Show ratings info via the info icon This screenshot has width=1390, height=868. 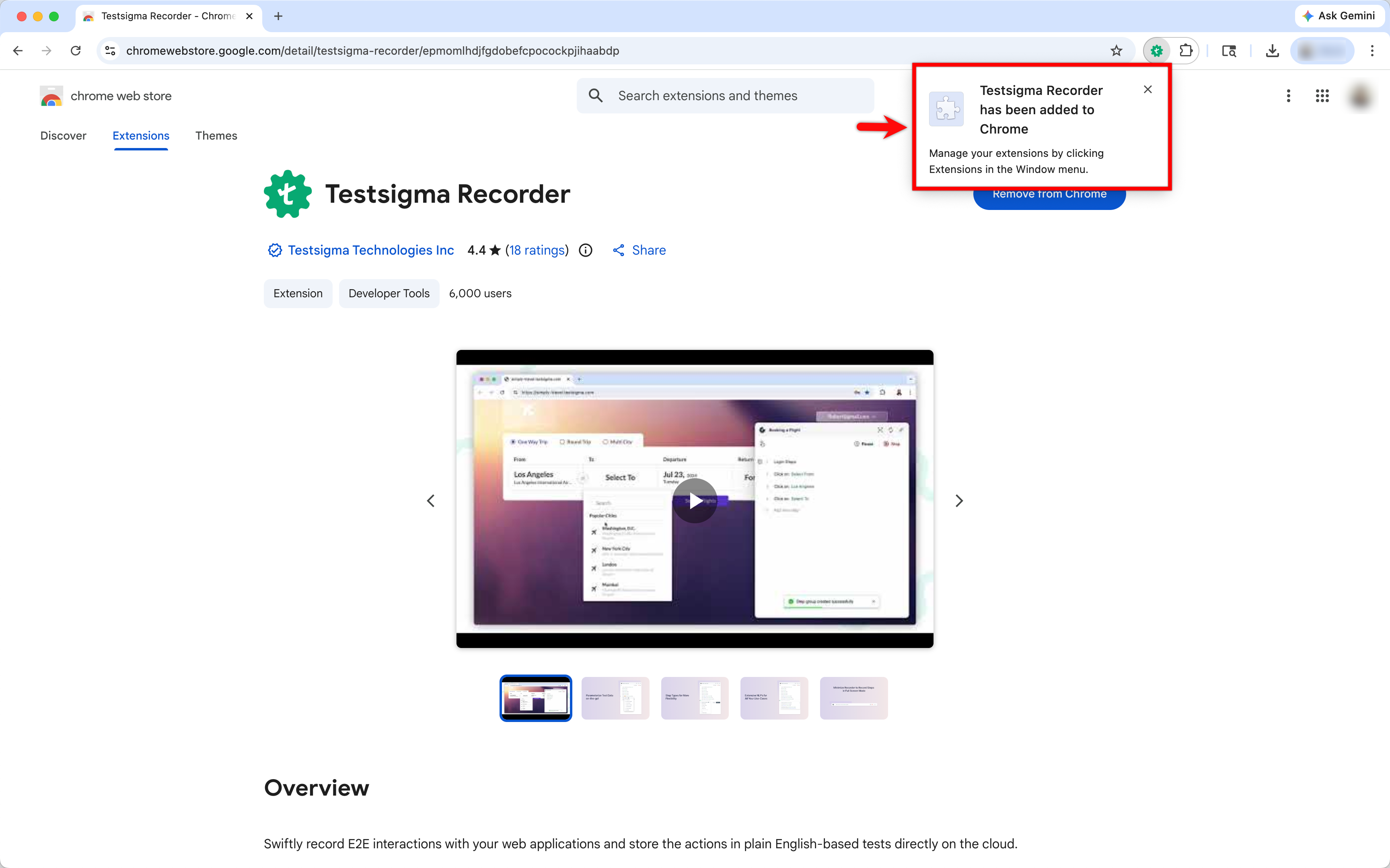point(585,250)
